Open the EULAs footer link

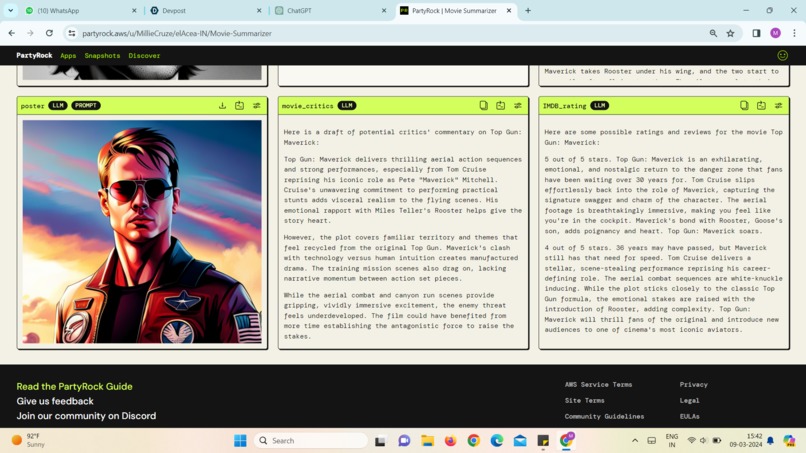[x=689, y=416]
